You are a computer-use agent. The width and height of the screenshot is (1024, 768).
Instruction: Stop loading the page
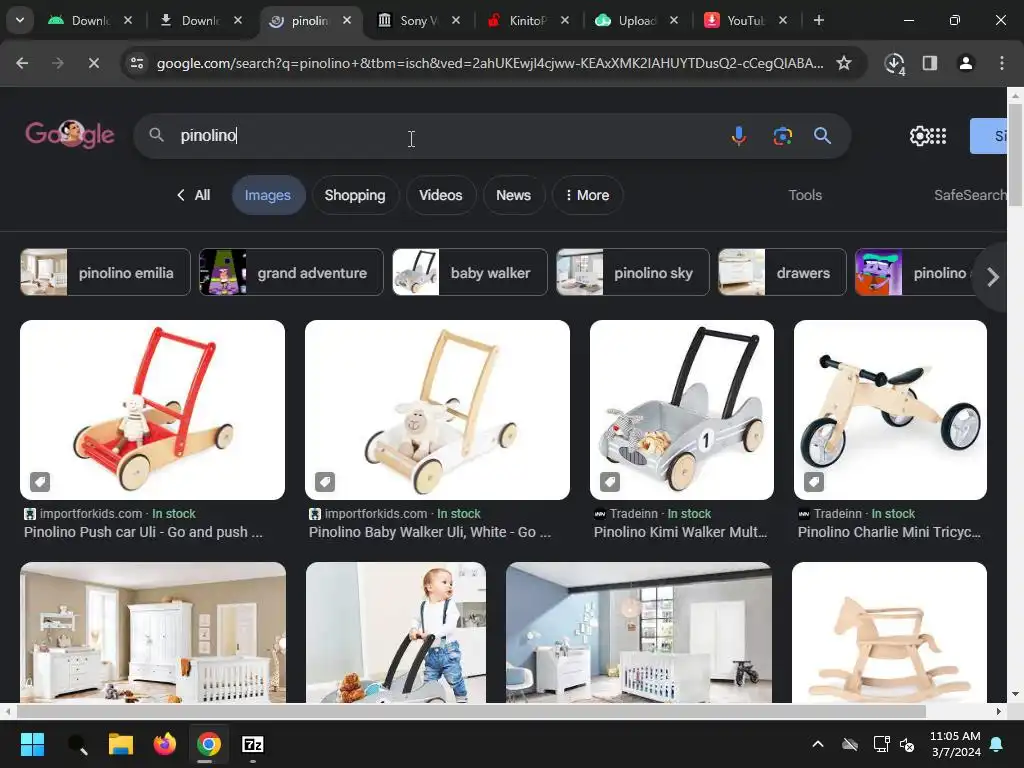click(93, 63)
